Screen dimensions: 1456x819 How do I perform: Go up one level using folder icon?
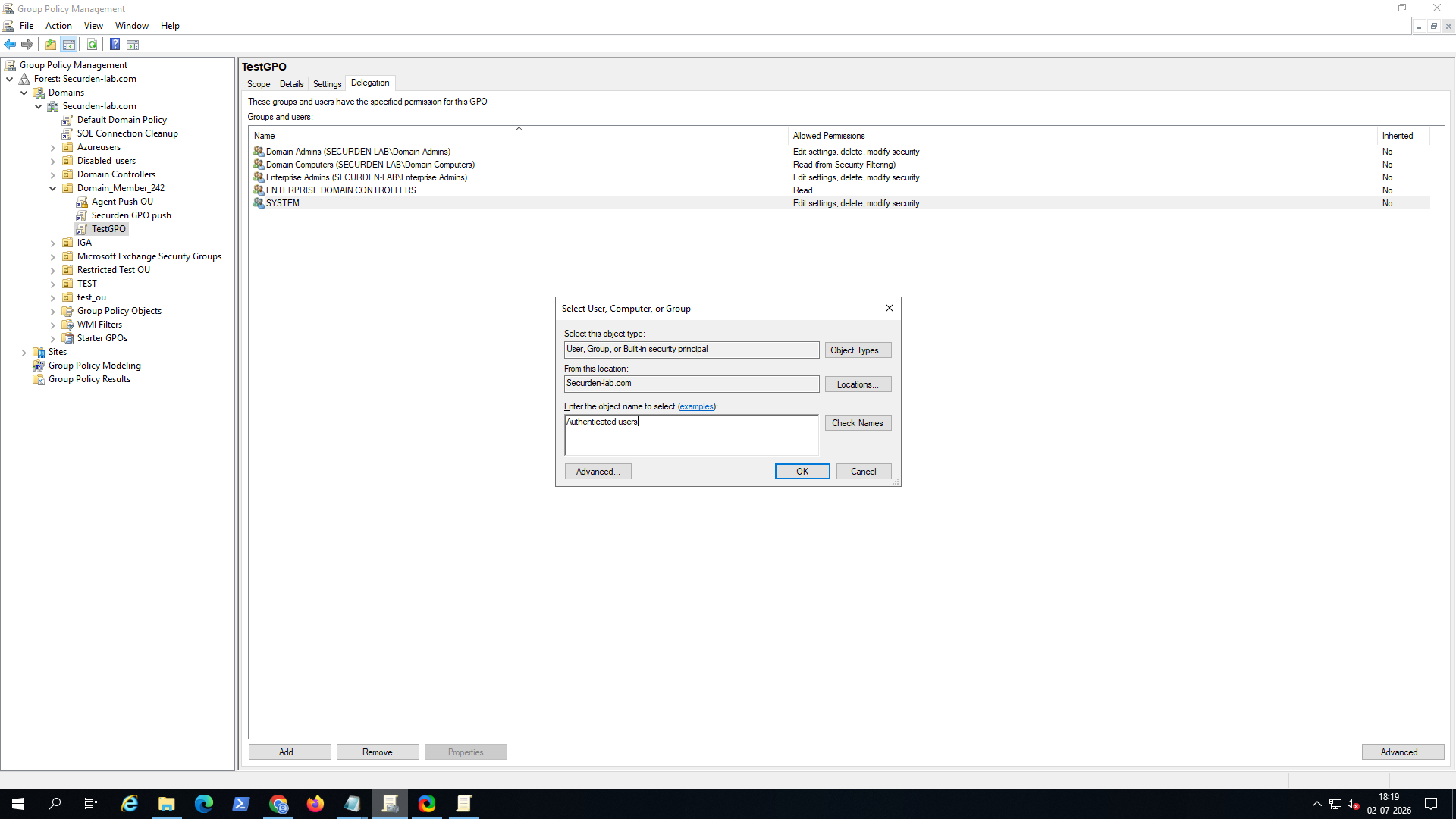51,45
